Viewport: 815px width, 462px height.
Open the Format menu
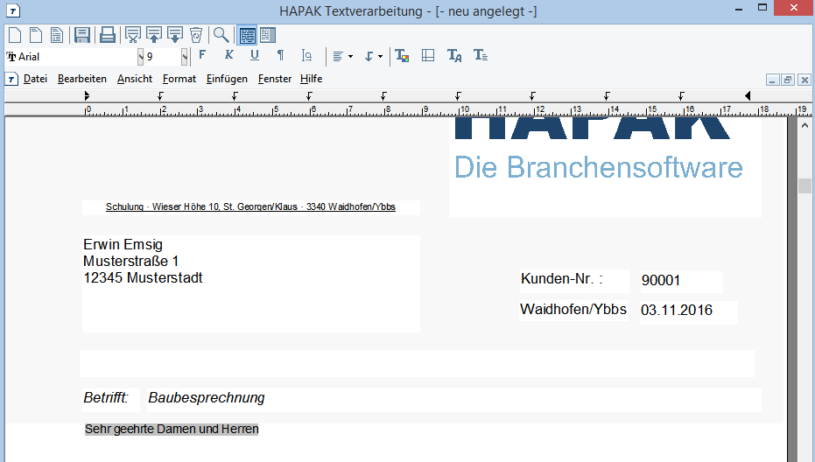click(179, 79)
